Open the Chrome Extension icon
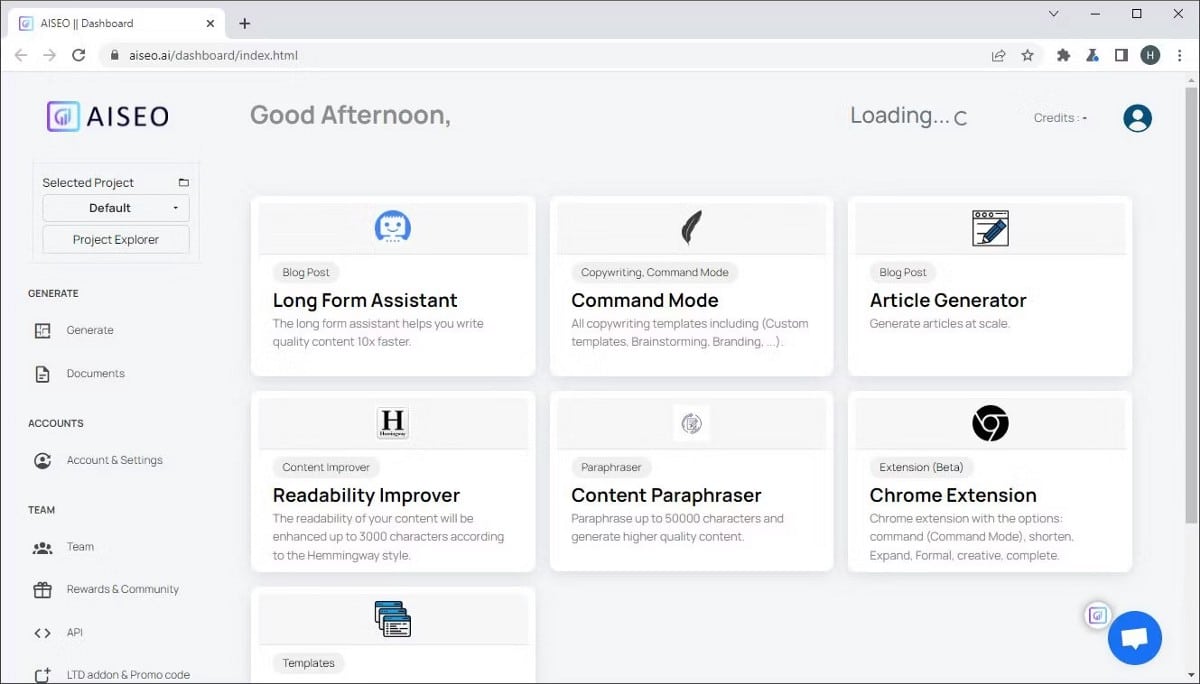Image resolution: width=1200 pixels, height=684 pixels. (x=989, y=422)
